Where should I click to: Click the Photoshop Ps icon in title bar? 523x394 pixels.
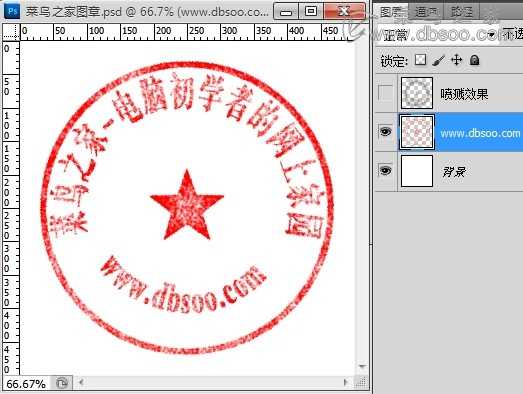[12, 11]
